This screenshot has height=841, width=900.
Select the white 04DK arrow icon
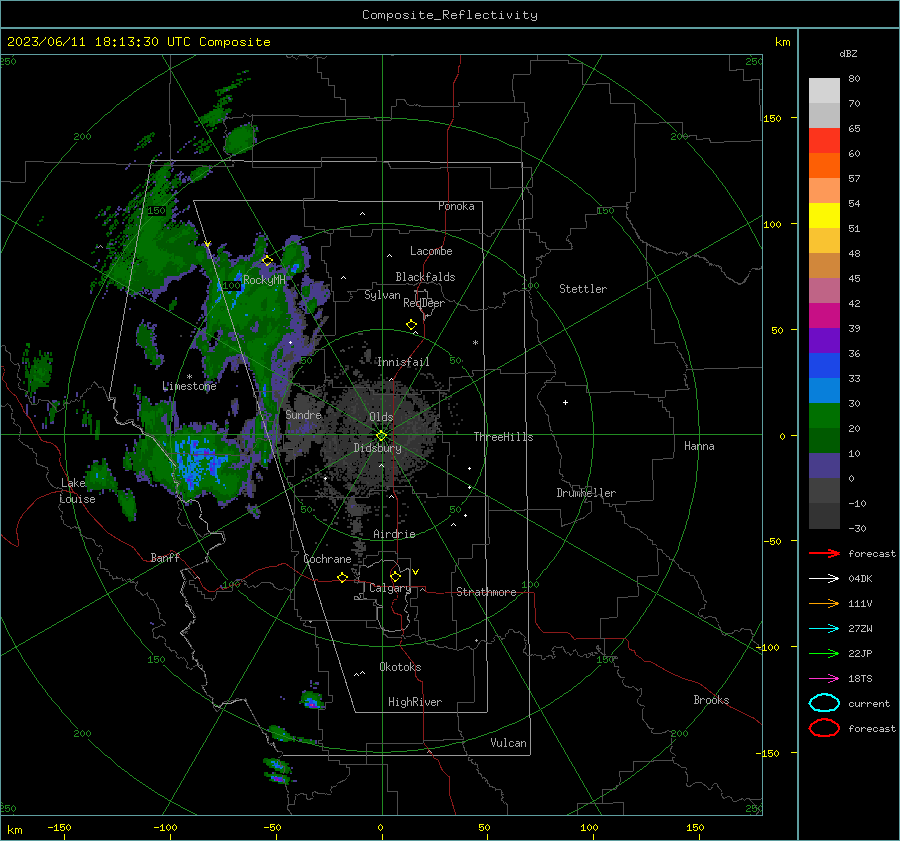[x=824, y=578]
